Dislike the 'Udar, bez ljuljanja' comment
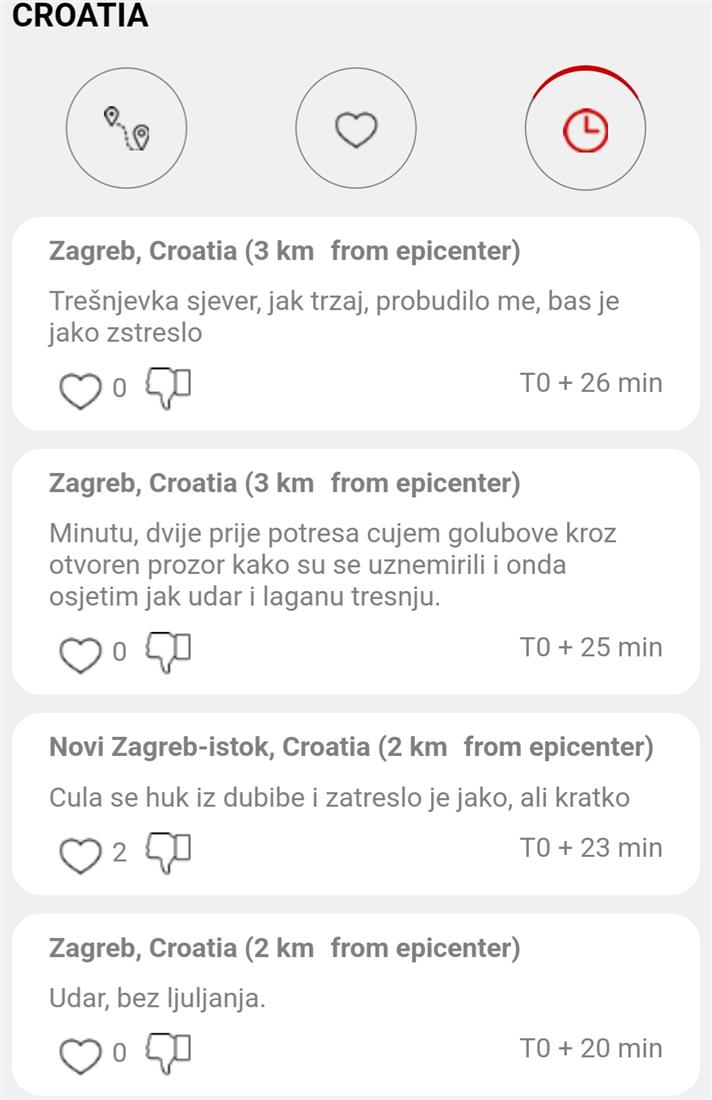 click(x=168, y=1051)
